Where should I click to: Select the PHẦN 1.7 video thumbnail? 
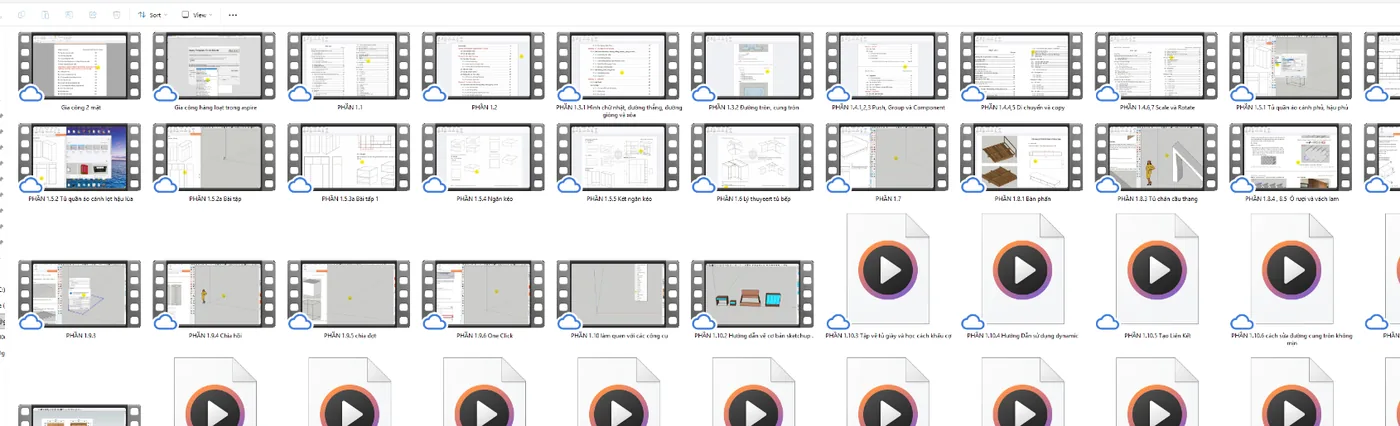click(x=886, y=158)
